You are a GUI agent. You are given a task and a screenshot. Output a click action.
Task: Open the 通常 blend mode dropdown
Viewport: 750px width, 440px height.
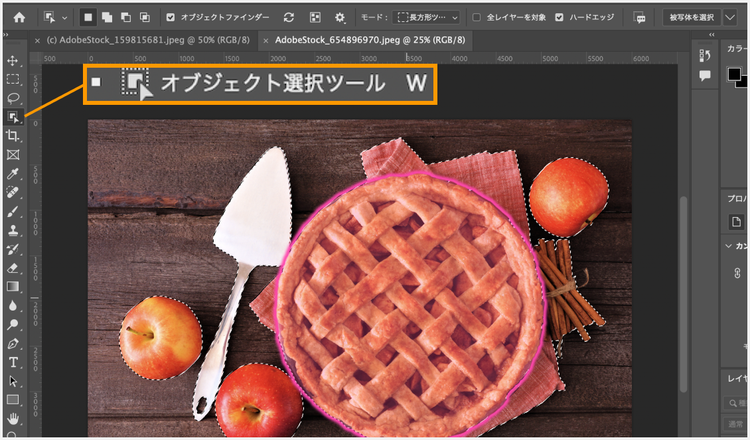(x=737, y=424)
